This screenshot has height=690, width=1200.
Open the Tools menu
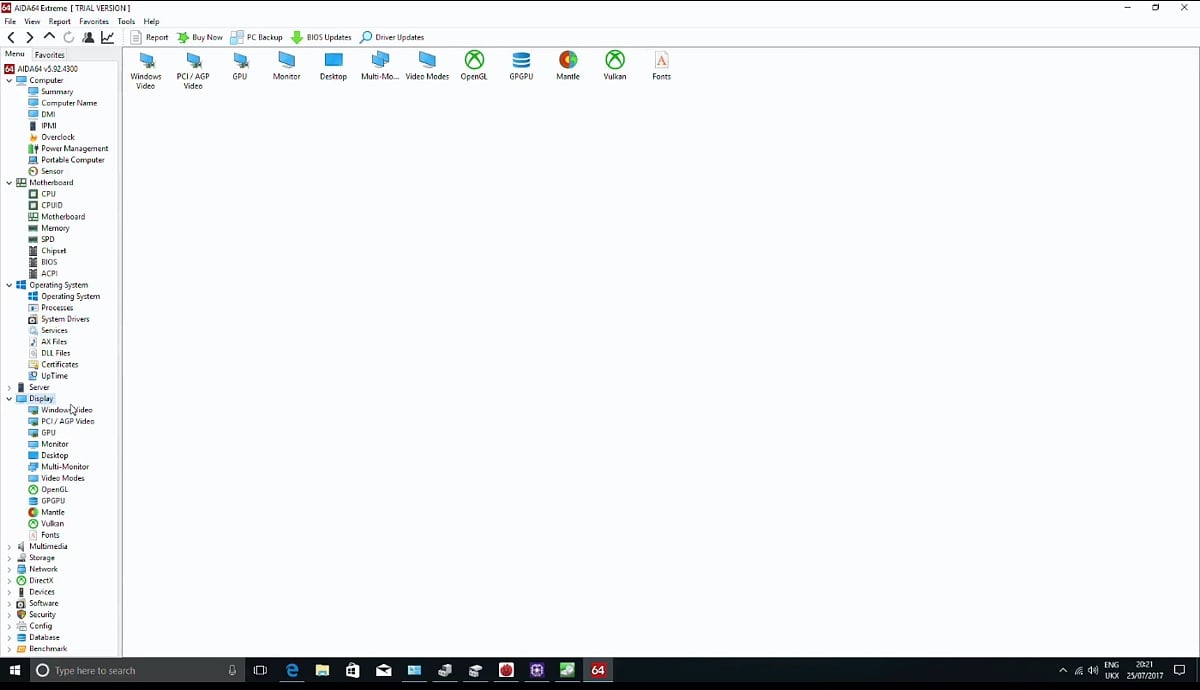tap(126, 21)
